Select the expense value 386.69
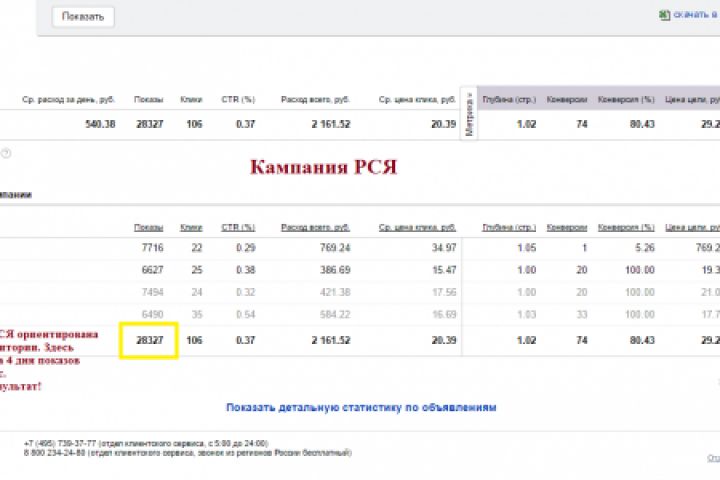Screen dimensions: 720x480 coord(335,270)
